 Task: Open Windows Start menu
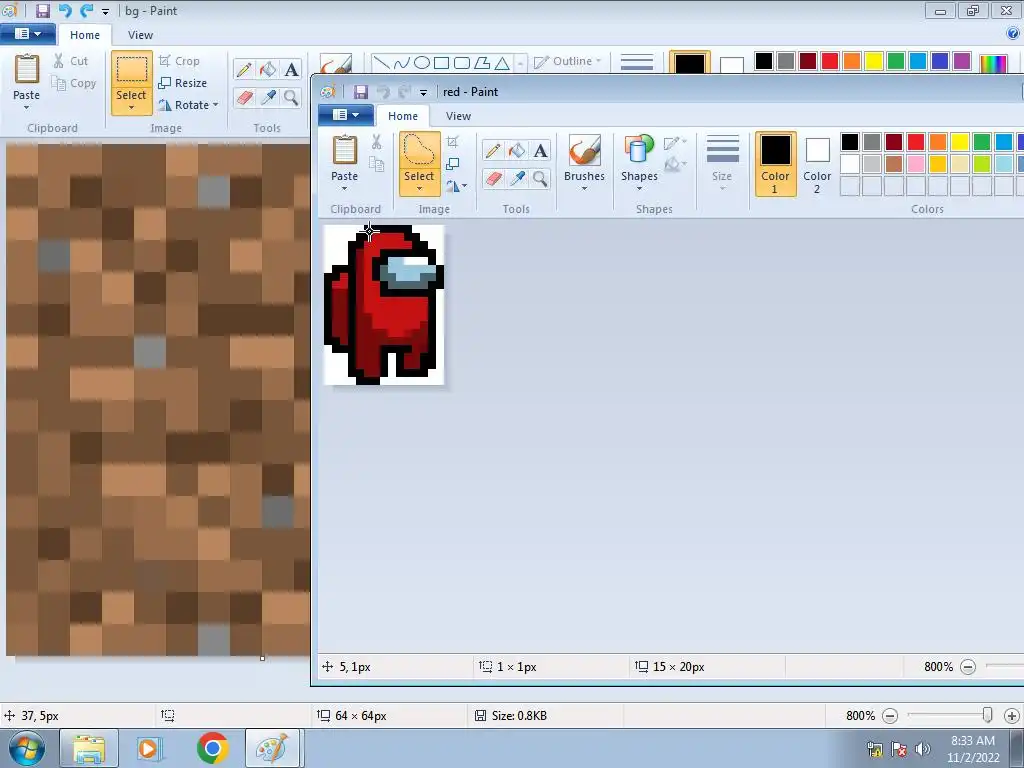(x=27, y=748)
